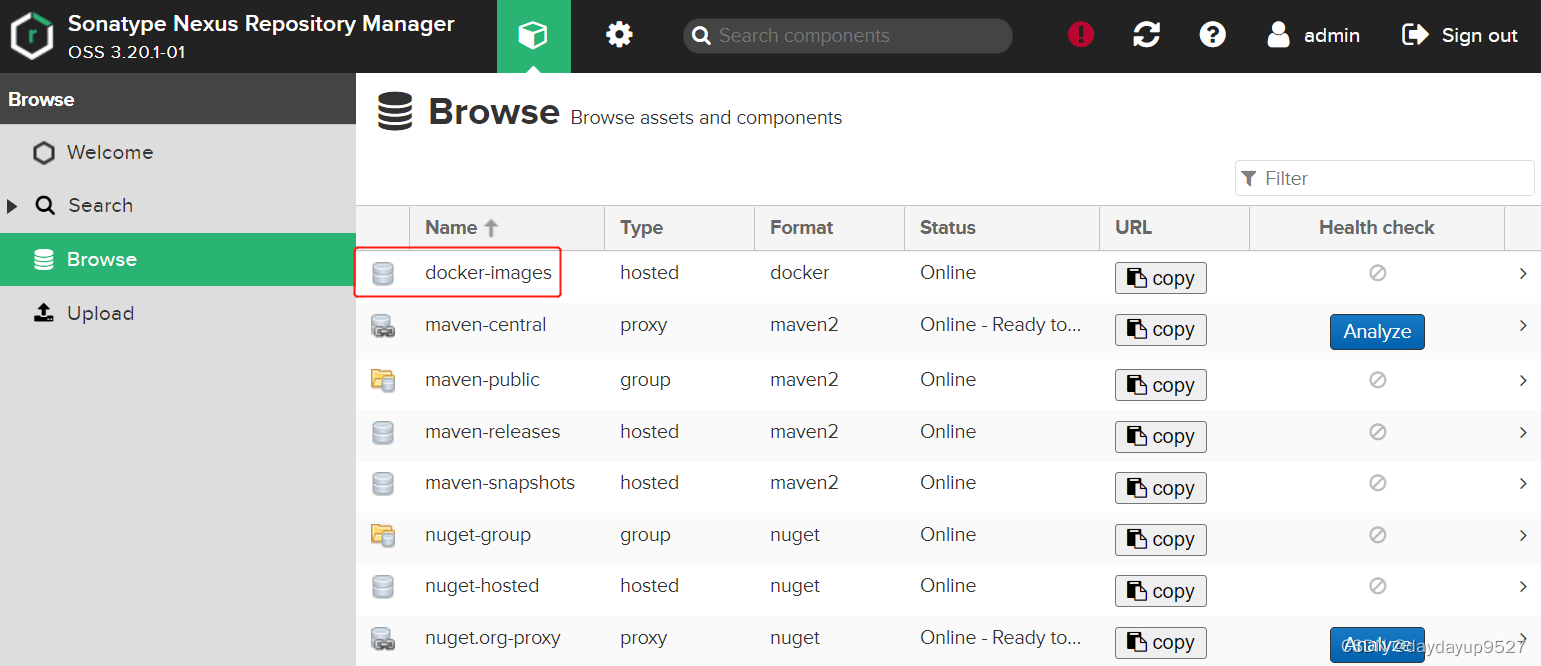
Task: Click the nuget-hosted repository icon
Action: [x=382, y=586]
